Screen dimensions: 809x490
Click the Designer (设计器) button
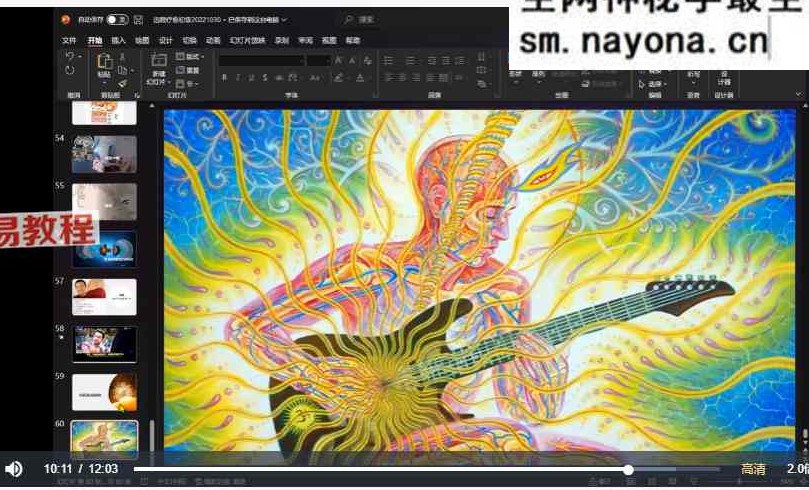click(x=724, y=77)
